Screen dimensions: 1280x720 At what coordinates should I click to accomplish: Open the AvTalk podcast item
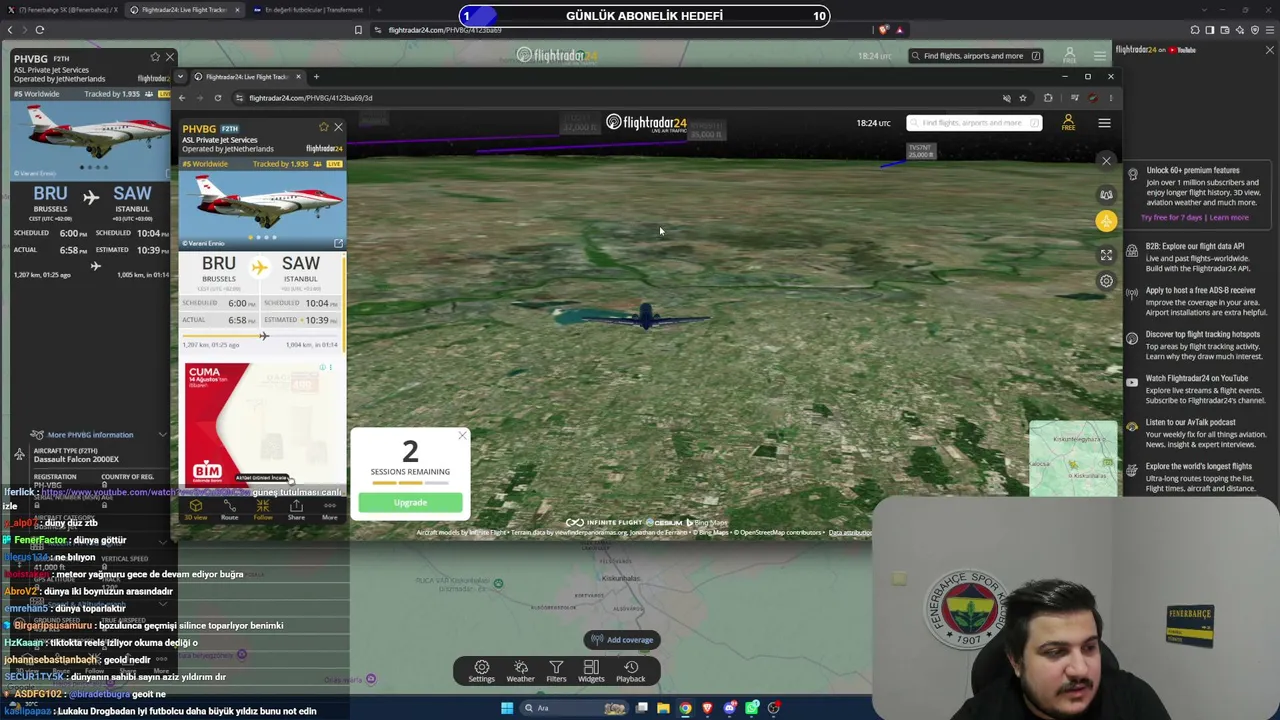tap(1198, 433)
